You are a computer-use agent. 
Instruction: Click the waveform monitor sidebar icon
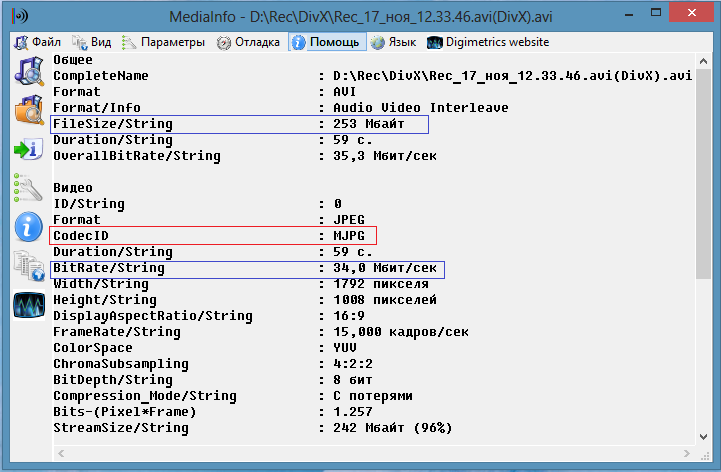coord(27,304)
